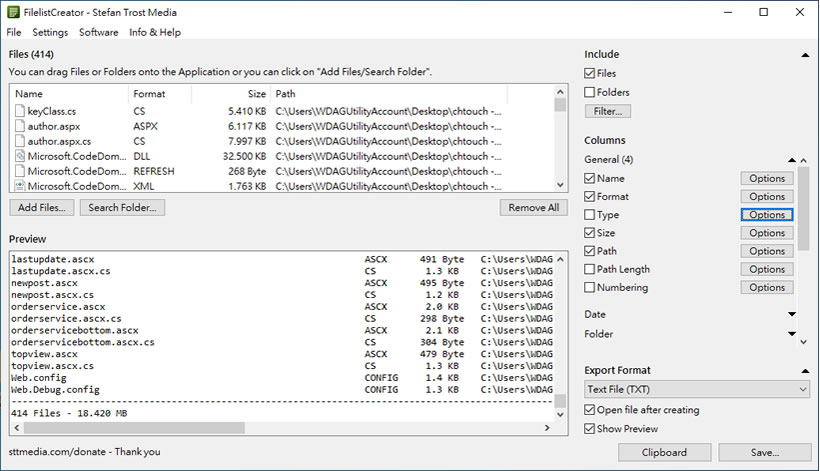The width and height of the screenshot is (820, 471).
Task: Expand the Folder columns section
Action: [x=791, y=334]
